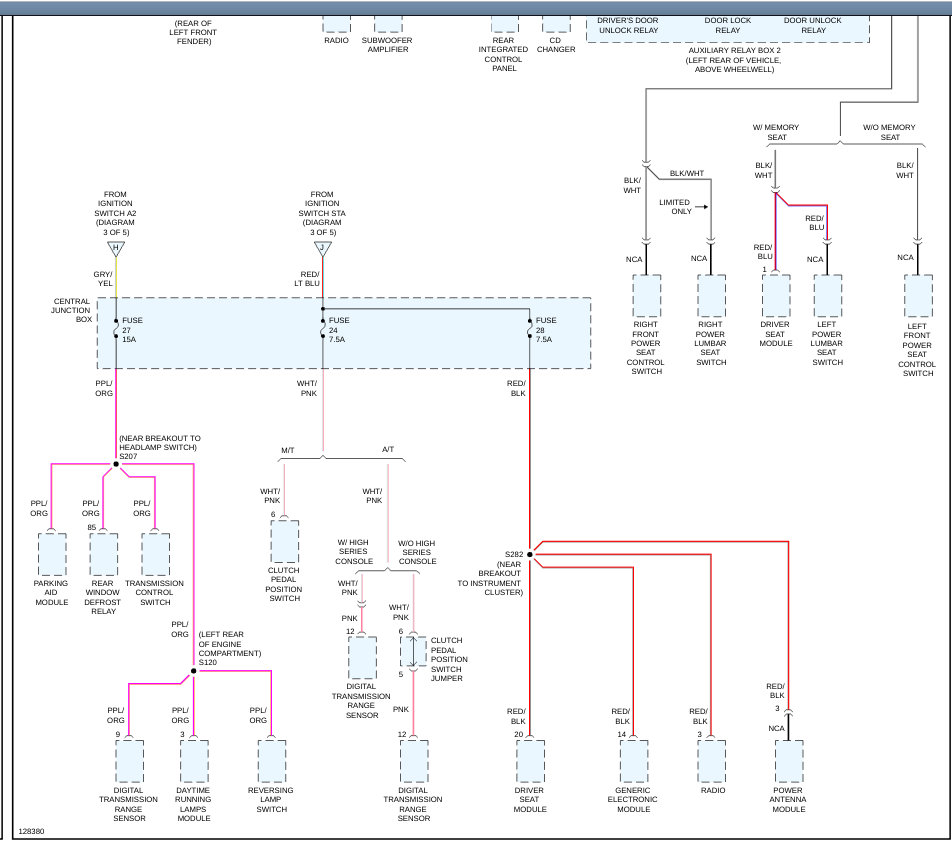Image resolution: width=952 pixels, height=847 pixels.
Task: Select the Generic Electronic Module box
Action: click(634, 761)
